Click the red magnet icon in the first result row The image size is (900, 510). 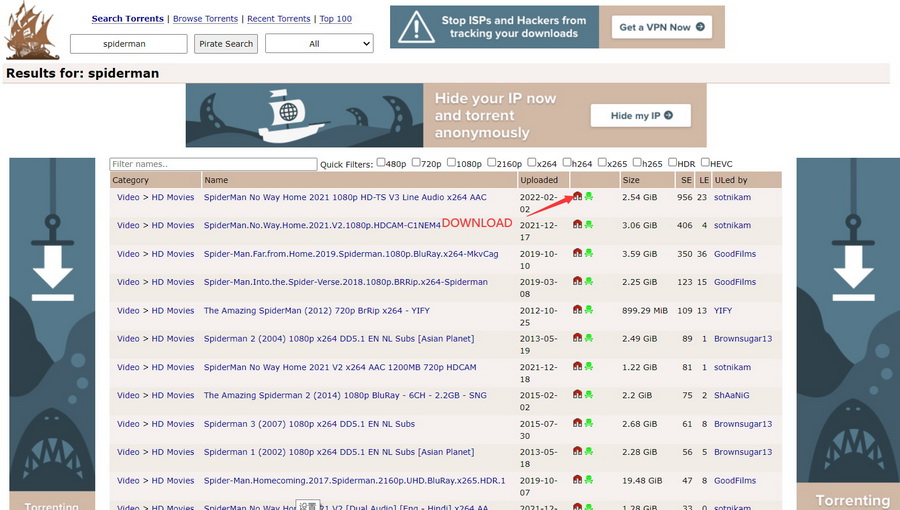(577, 197)
